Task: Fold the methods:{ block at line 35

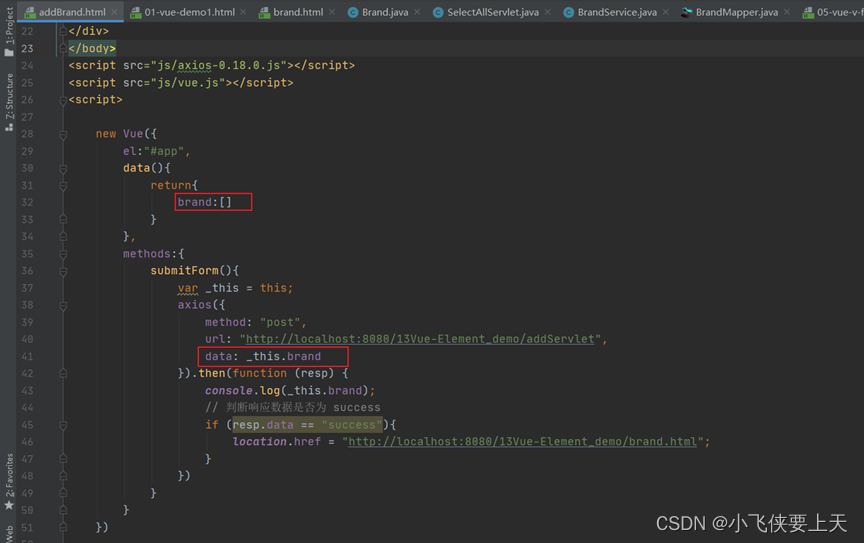Action: (x=63, y=254)
